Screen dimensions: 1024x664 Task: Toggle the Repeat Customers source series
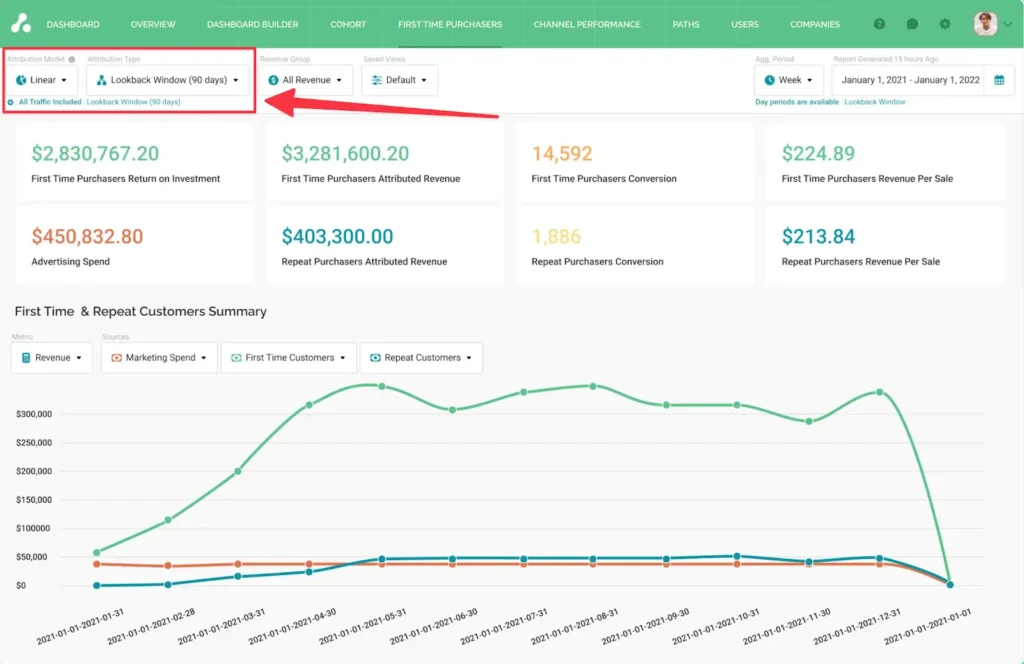point(421,358)
